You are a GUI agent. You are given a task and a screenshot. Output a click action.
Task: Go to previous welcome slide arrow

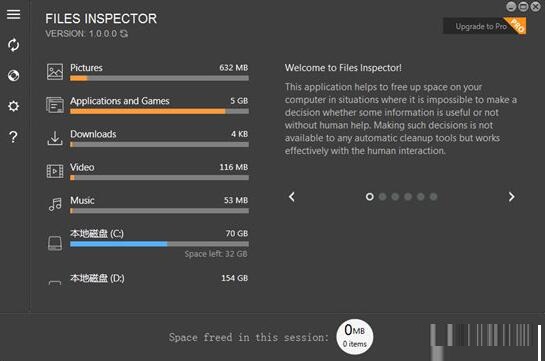click(292, 197)
